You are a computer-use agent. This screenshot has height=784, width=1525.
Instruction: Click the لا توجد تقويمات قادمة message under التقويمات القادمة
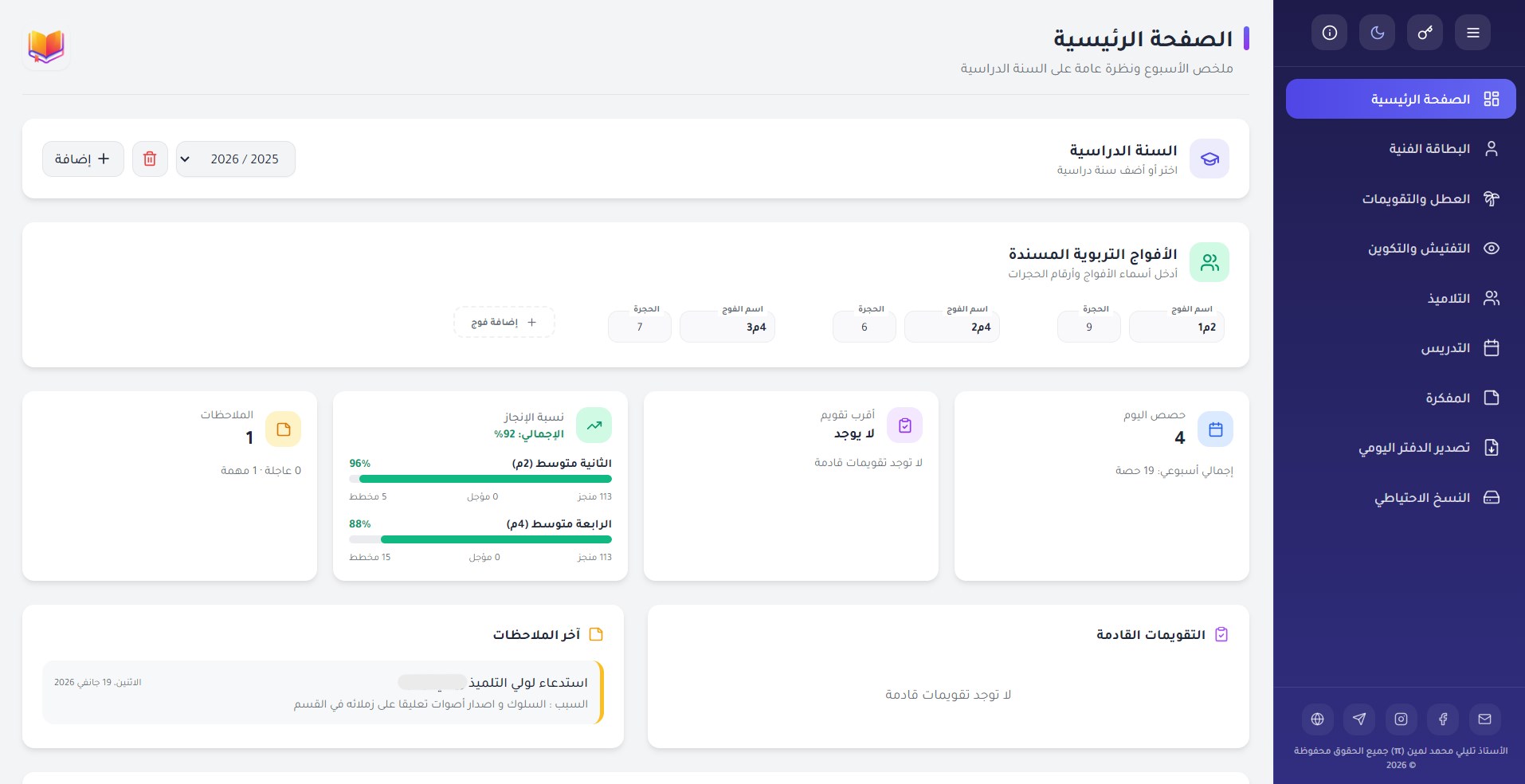(948, 695)
